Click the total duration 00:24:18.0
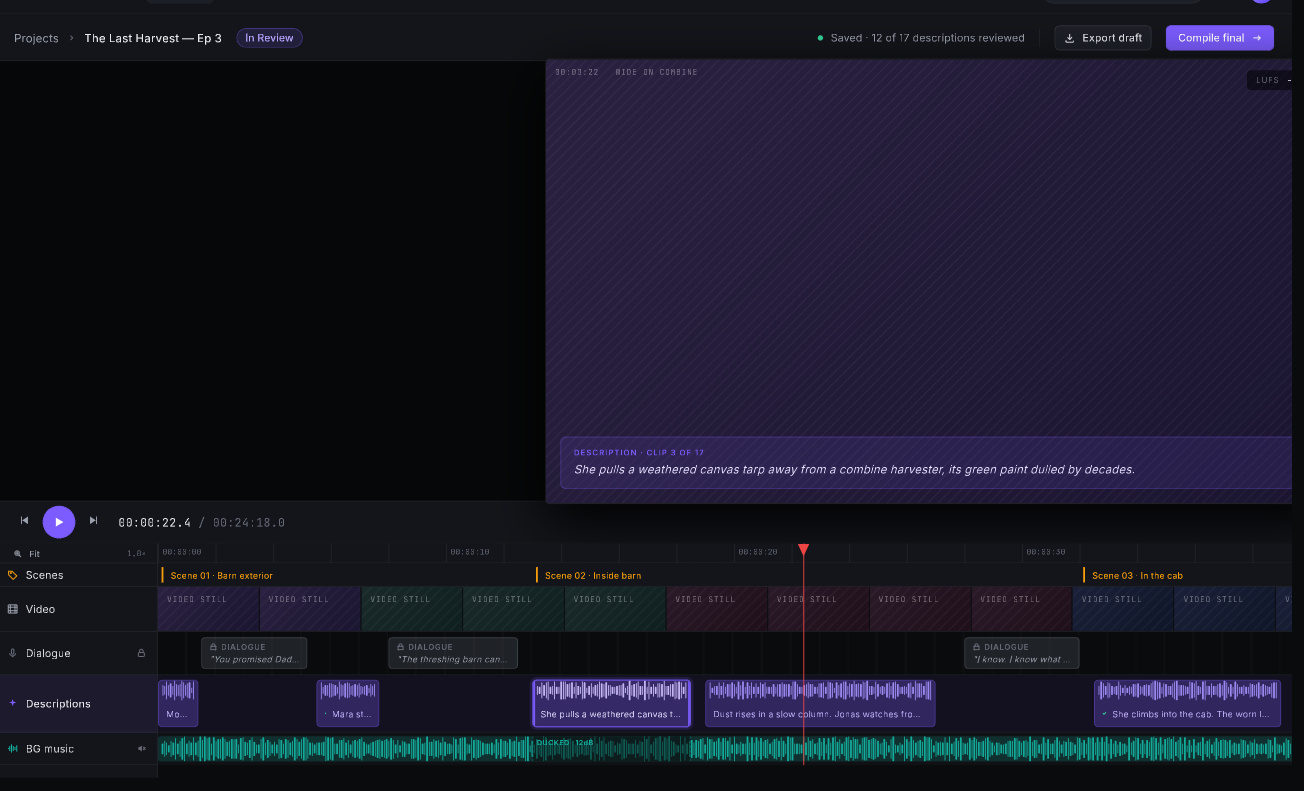 coord(249,522)
